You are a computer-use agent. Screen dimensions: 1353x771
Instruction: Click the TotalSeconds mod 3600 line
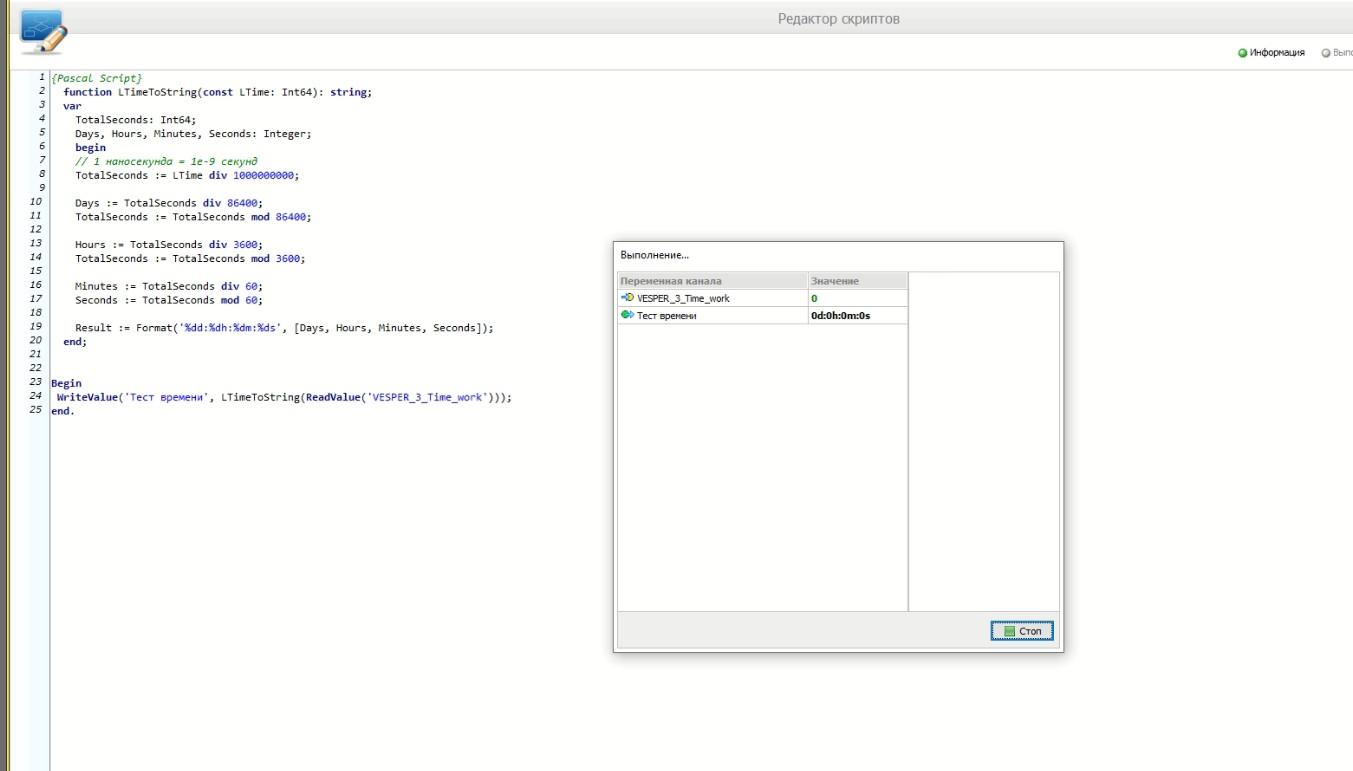190,258
